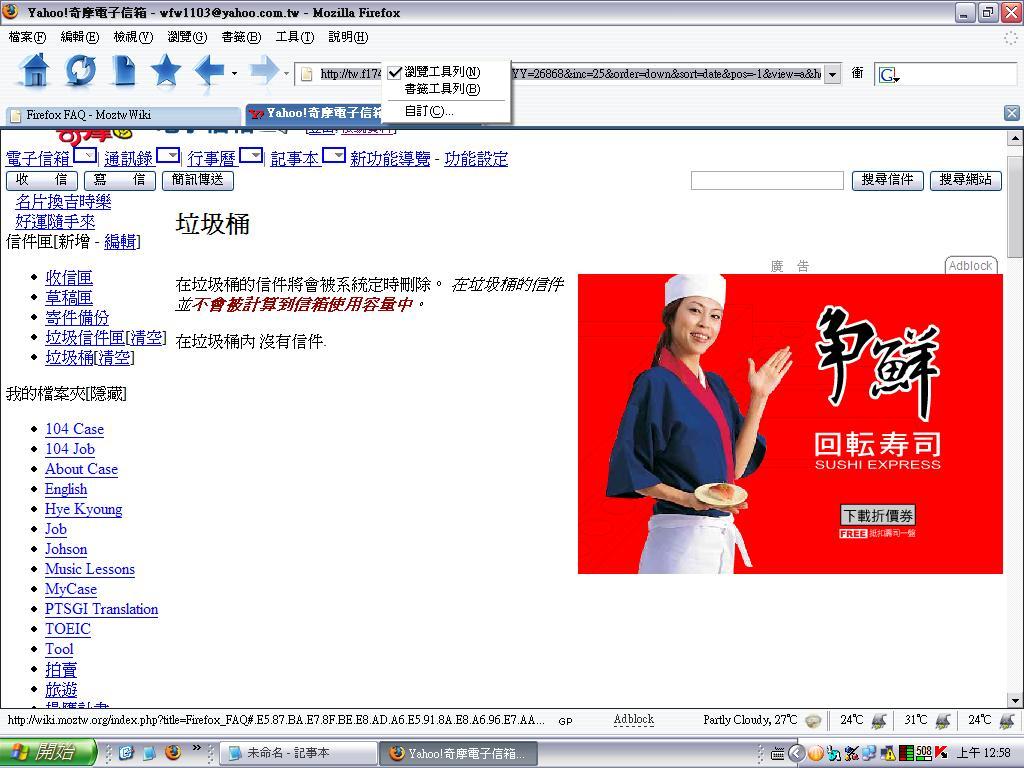Open the 104 Case folder
Image resolution: width=1024 pixels, height=768 pixels.
click(x=74, y=429)
